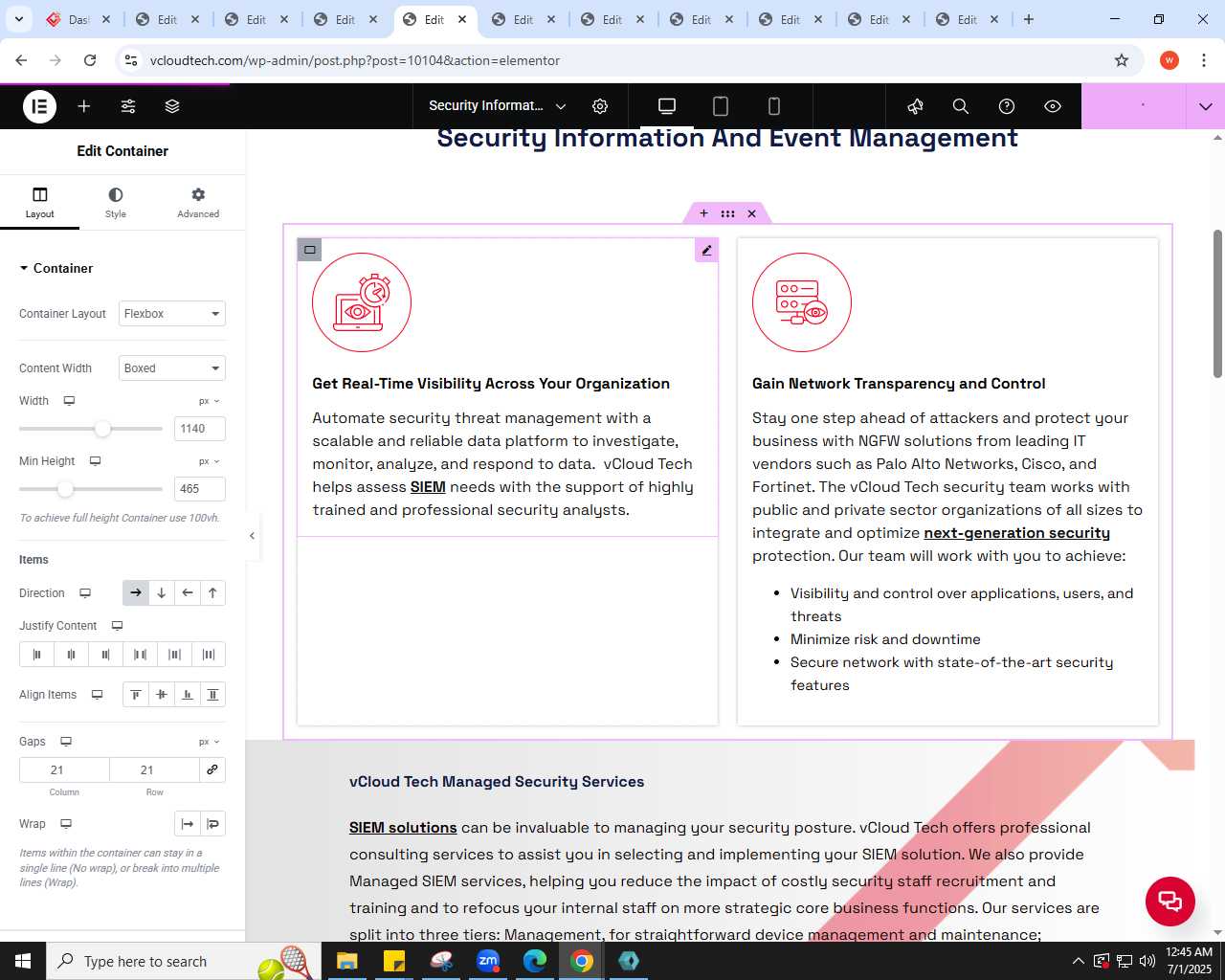Change the Min Height unit px selector
Screen dimensions: 1225x980
click(x=210, y=461)
